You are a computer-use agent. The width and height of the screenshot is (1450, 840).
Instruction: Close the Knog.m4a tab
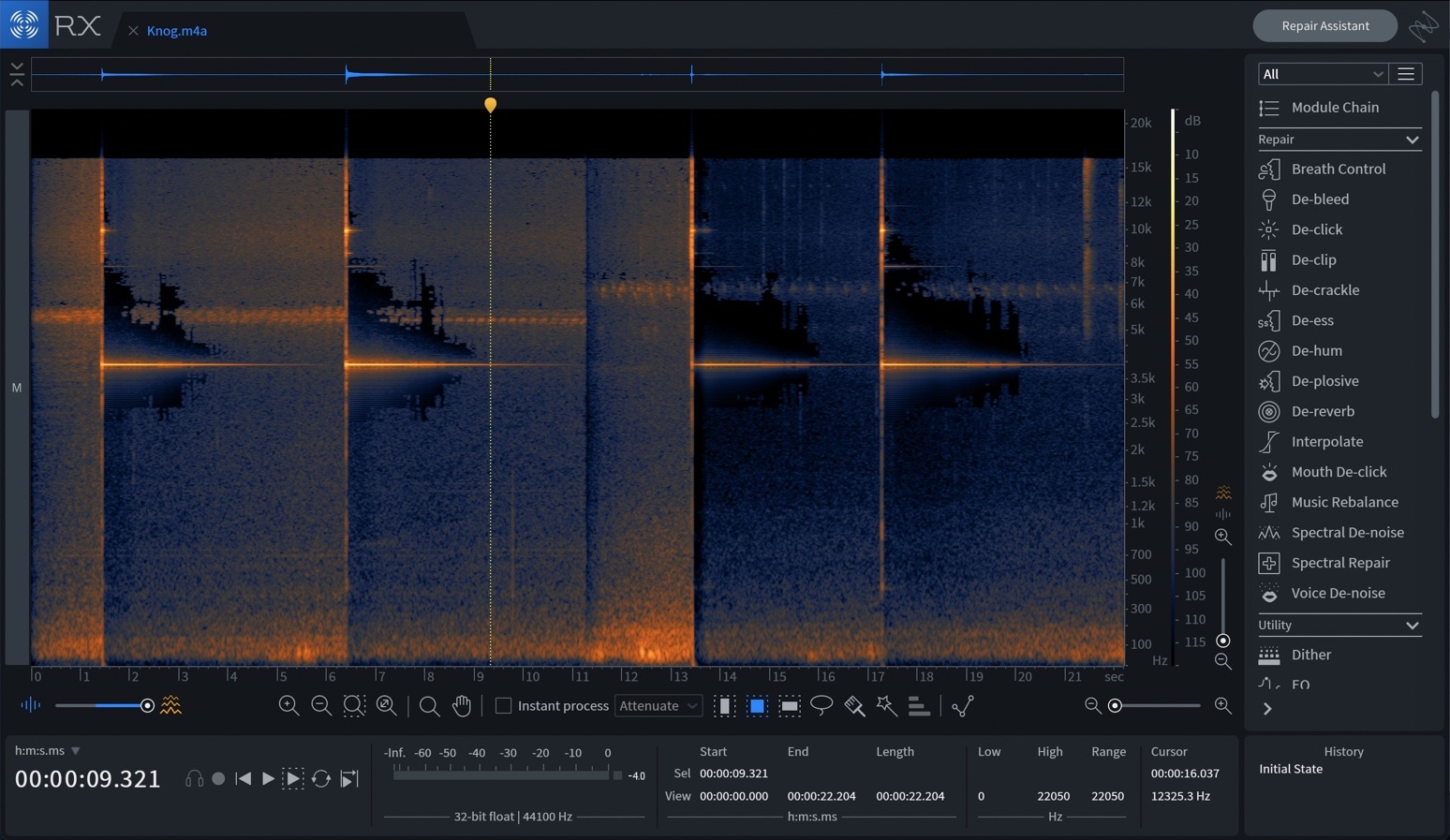tap(133, 31)
